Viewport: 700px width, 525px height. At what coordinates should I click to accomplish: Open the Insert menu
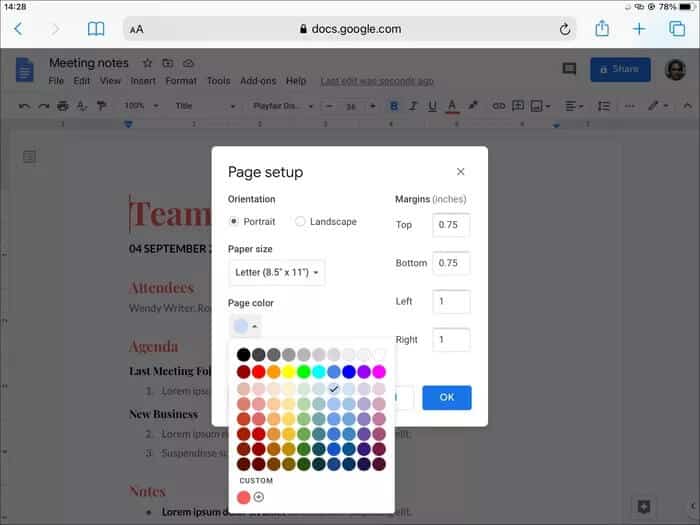(x=143, y=81)
